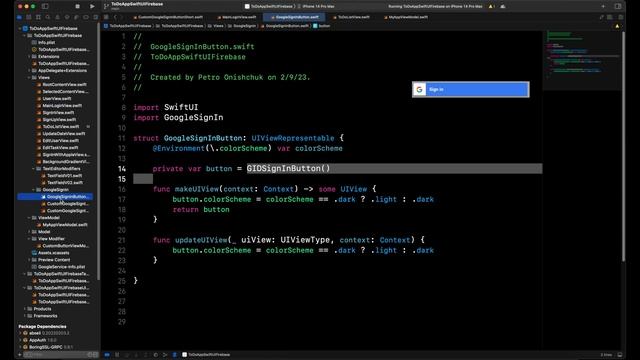Select GoogleSignInButton file in navigator
The image size is (640, 360).
coord(55,197)
